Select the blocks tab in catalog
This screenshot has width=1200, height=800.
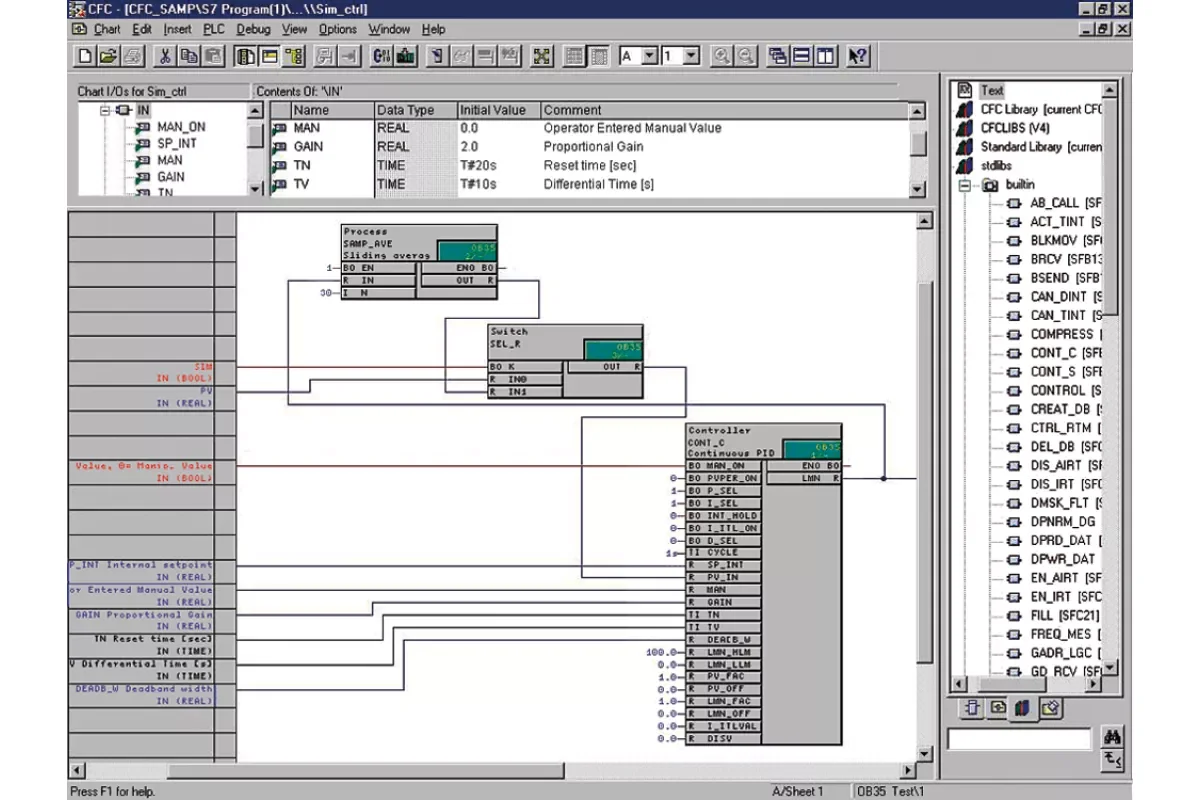pos(971,708)
